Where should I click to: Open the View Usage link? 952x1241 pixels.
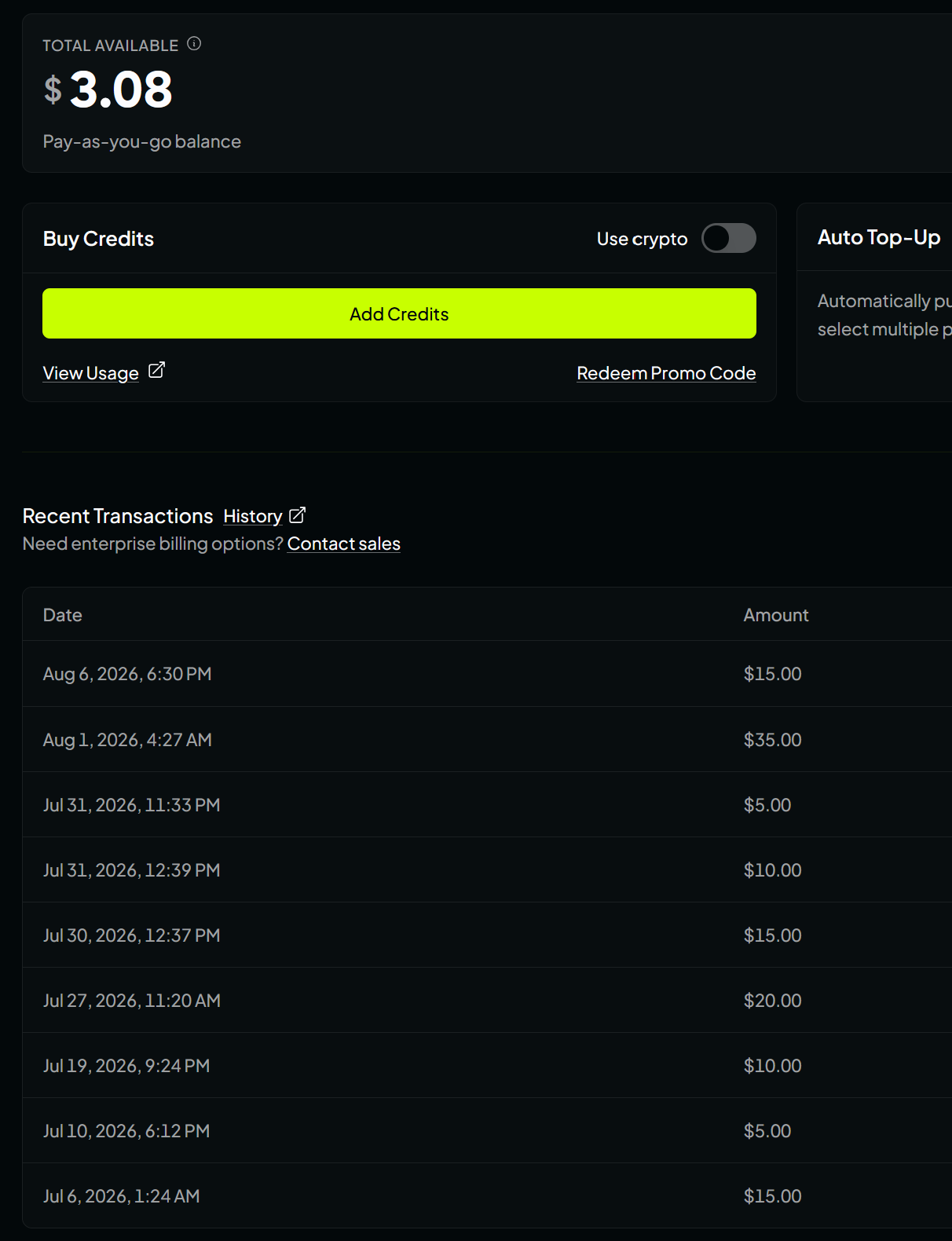point(91,373)
